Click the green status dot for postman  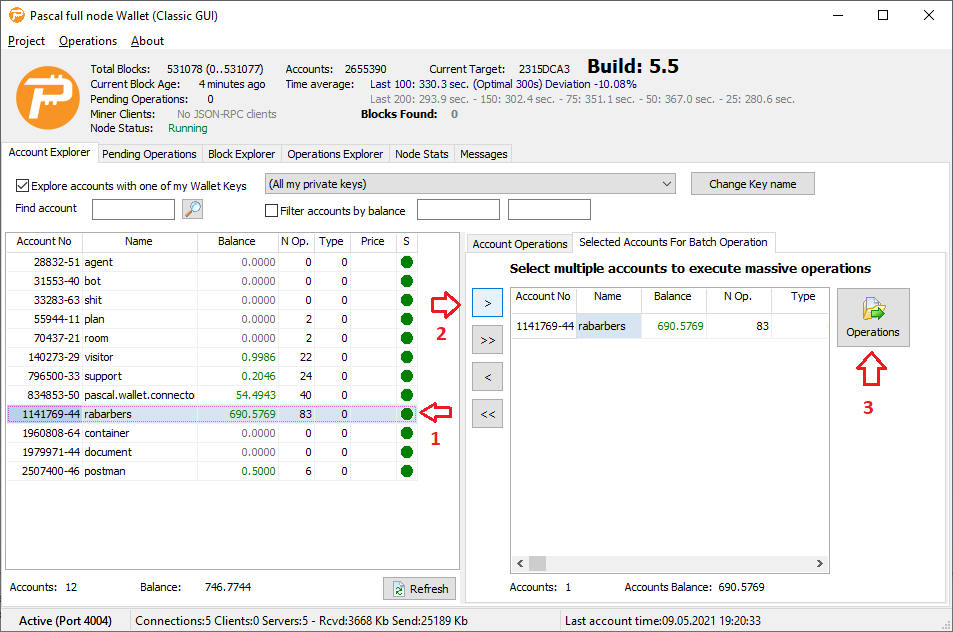[x=407, y=471]
